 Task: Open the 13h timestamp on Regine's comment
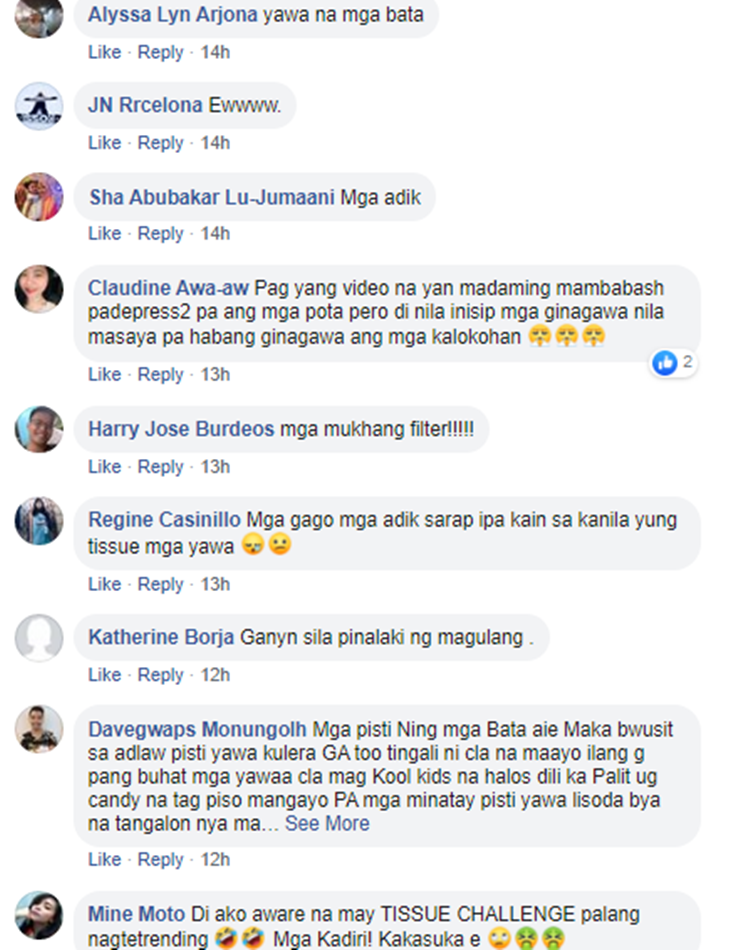(215, 584)
